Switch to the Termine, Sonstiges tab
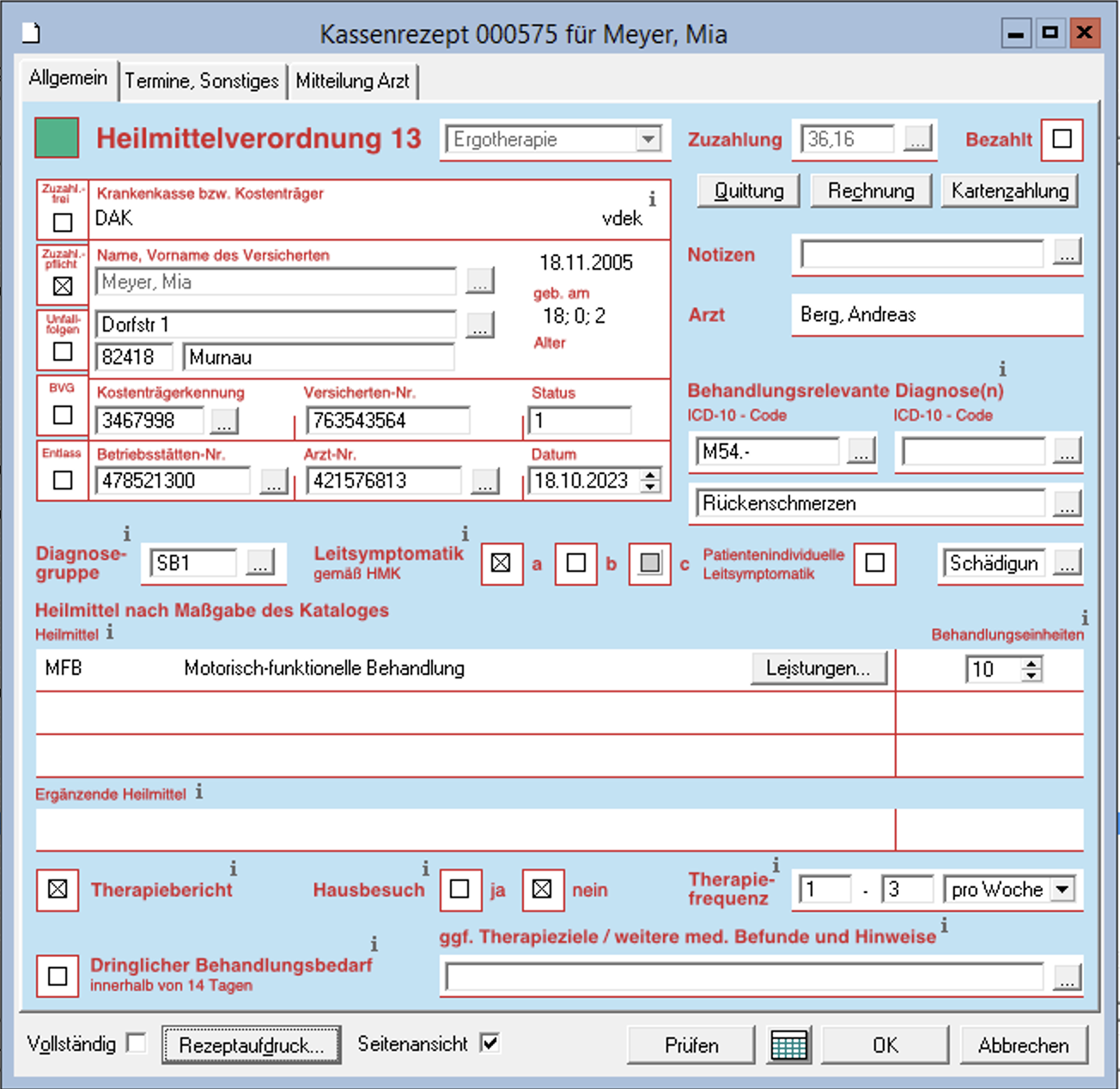This screenshot has height=1089, width=1120. pos(202,81)
